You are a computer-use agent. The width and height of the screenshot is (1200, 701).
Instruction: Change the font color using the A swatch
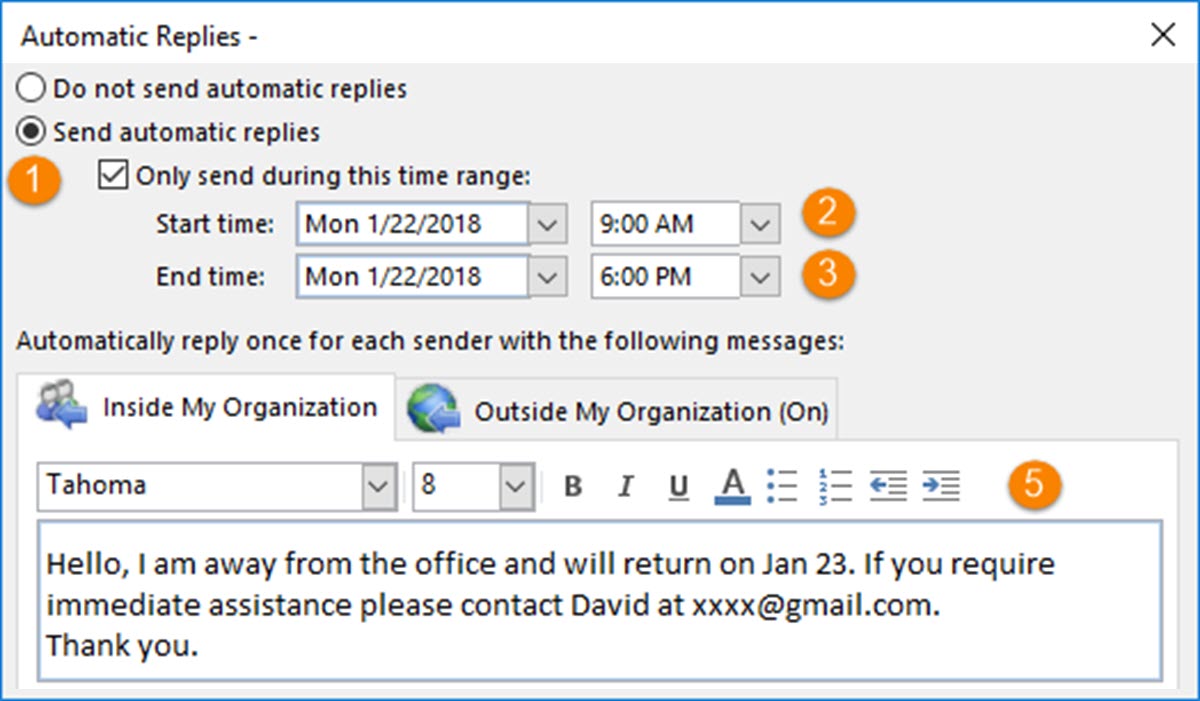point(733,486)
